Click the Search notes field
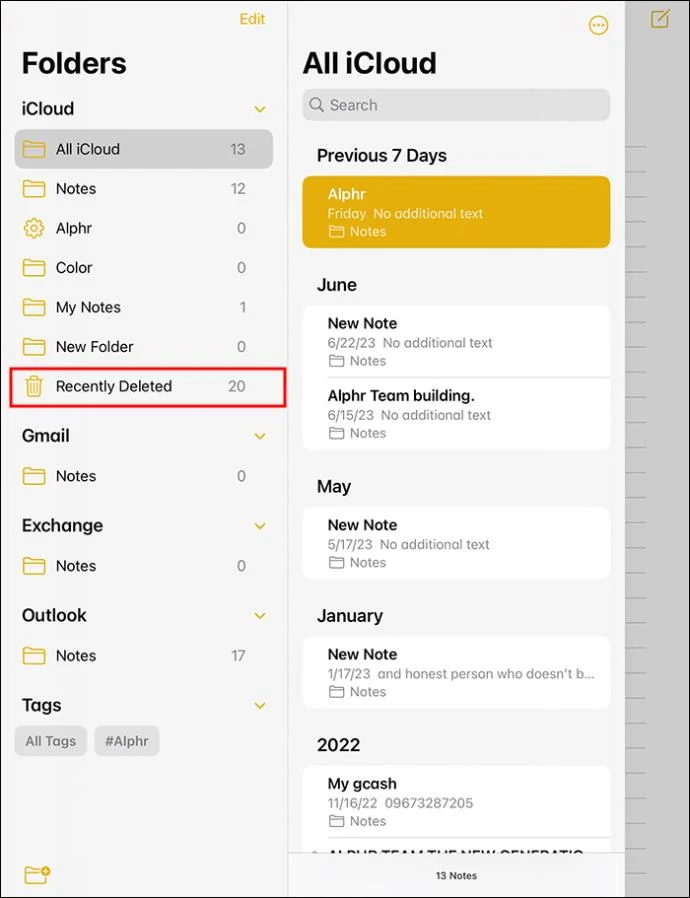The width and height of the screenshot is (690, 898). tap(456, 105)
